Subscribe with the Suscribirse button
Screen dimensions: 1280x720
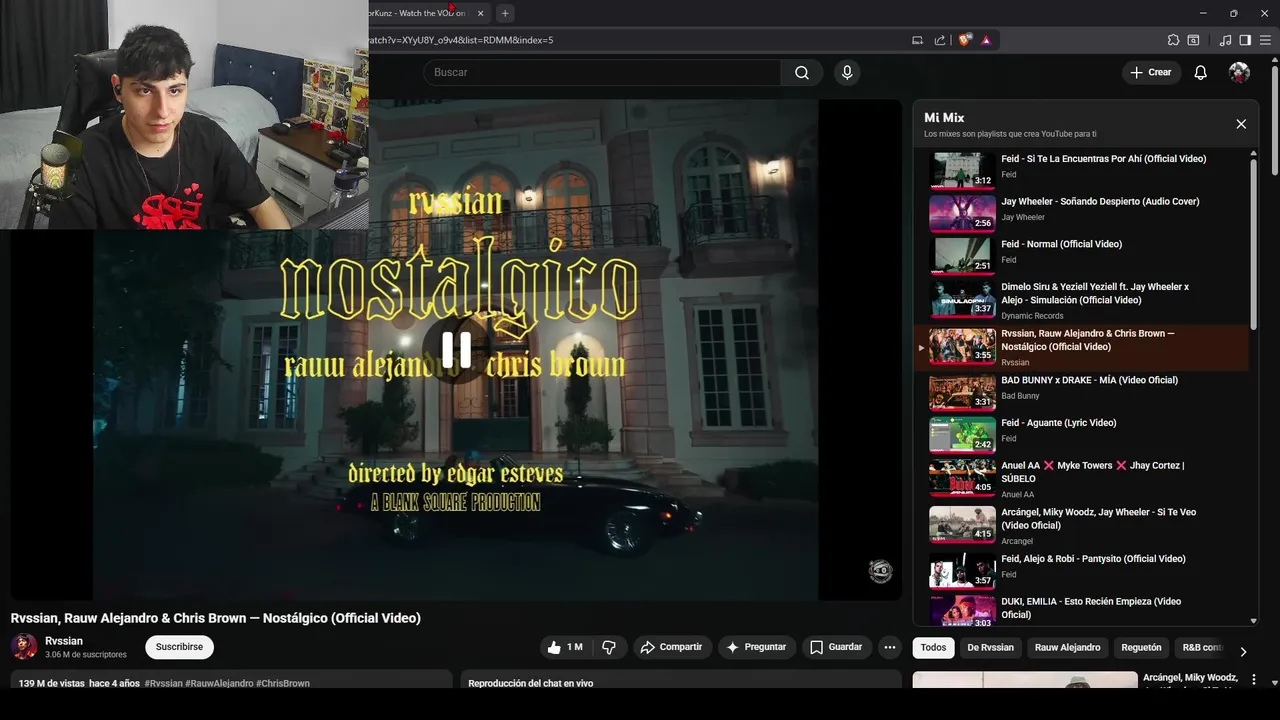(179, 647)
